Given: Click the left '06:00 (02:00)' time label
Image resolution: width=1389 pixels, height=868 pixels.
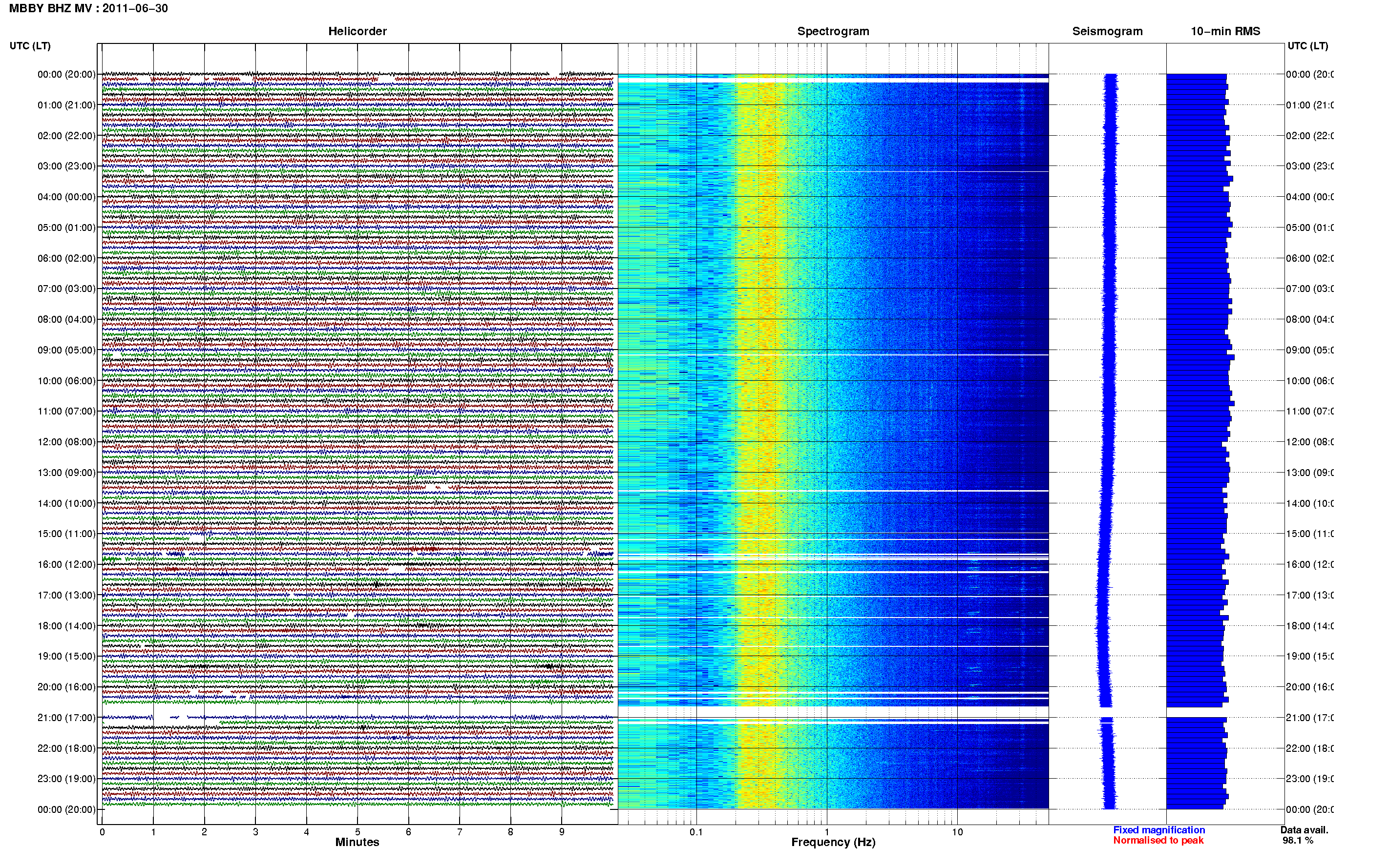Looking at the screenshot, I should [x=66, y=258].
